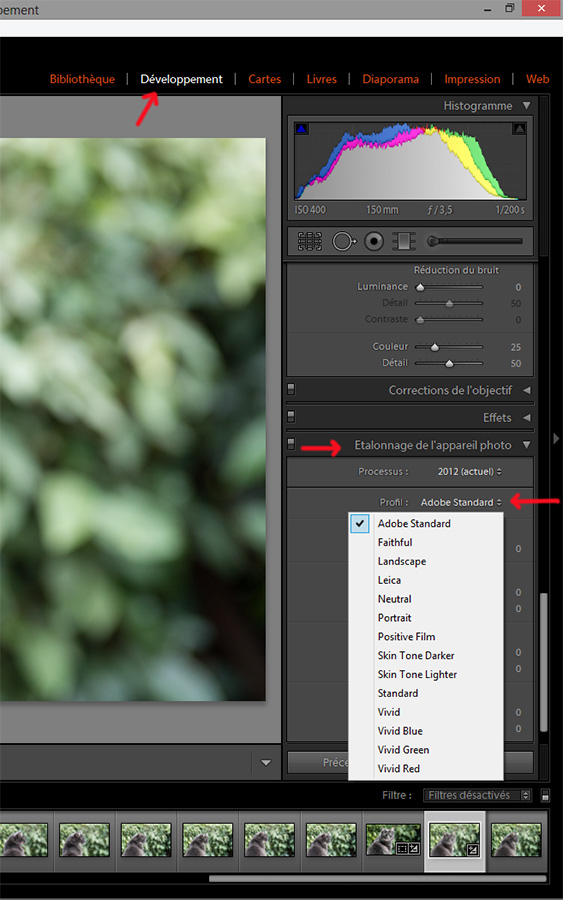The image size is (563, 900).
Task: Toggle the Effets panel switch
Action: pos(291,416)
